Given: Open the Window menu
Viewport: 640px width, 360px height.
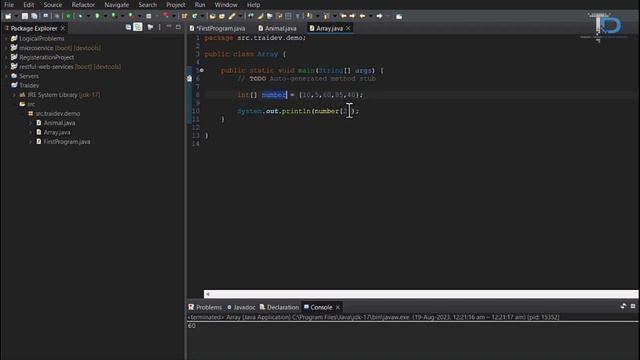Looking at the screenshot, I should pos(226,5).
